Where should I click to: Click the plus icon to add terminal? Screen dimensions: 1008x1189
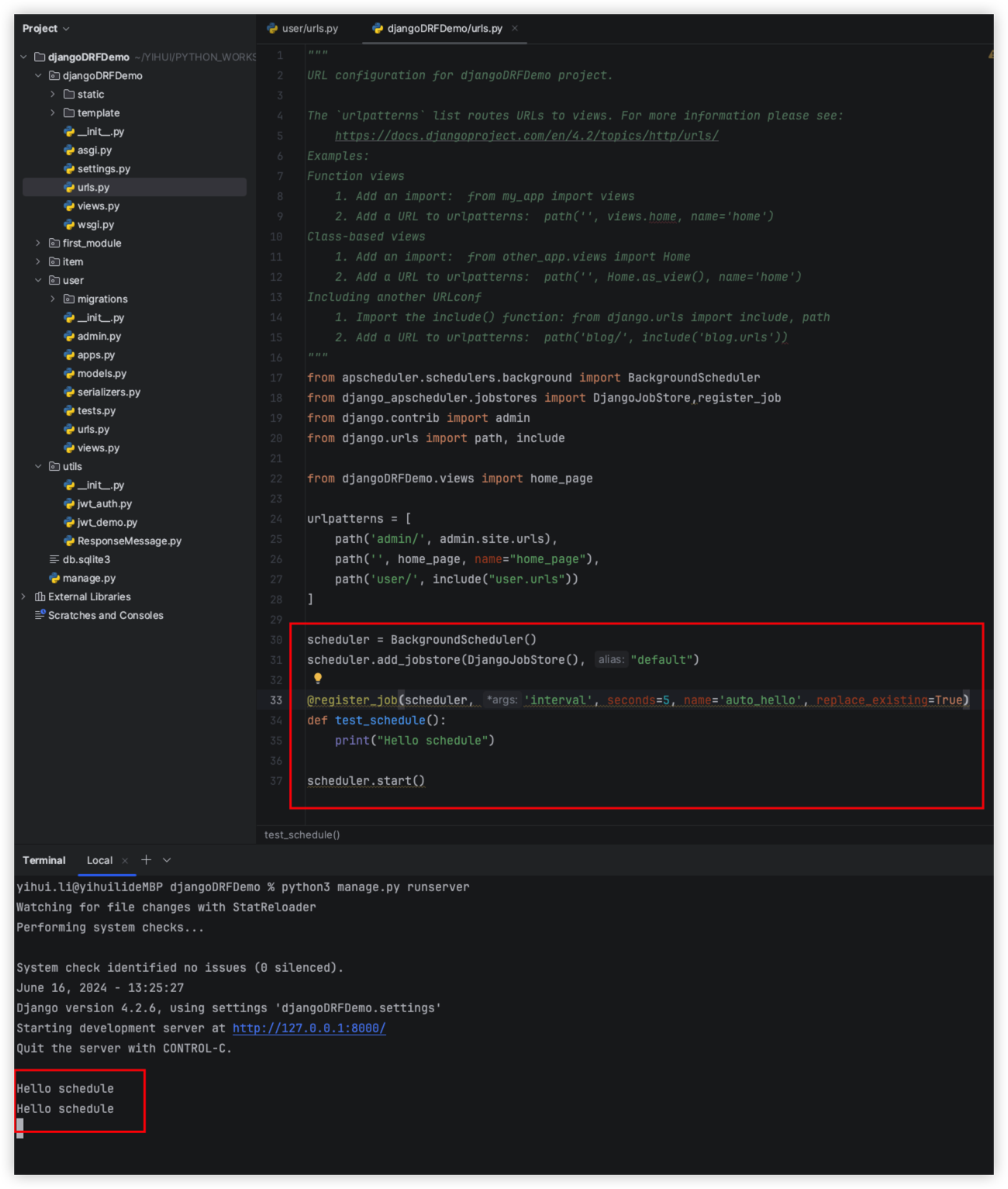click(146, 860)
